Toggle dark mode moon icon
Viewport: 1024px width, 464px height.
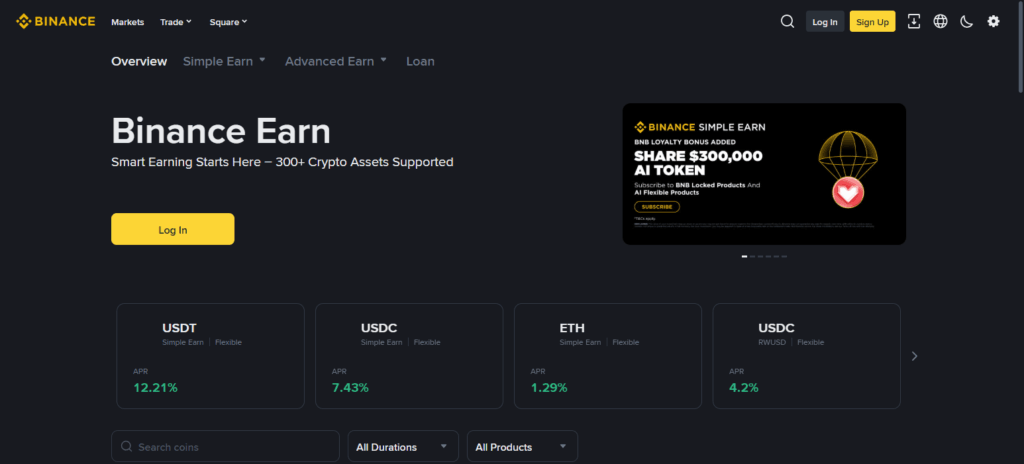967,22
